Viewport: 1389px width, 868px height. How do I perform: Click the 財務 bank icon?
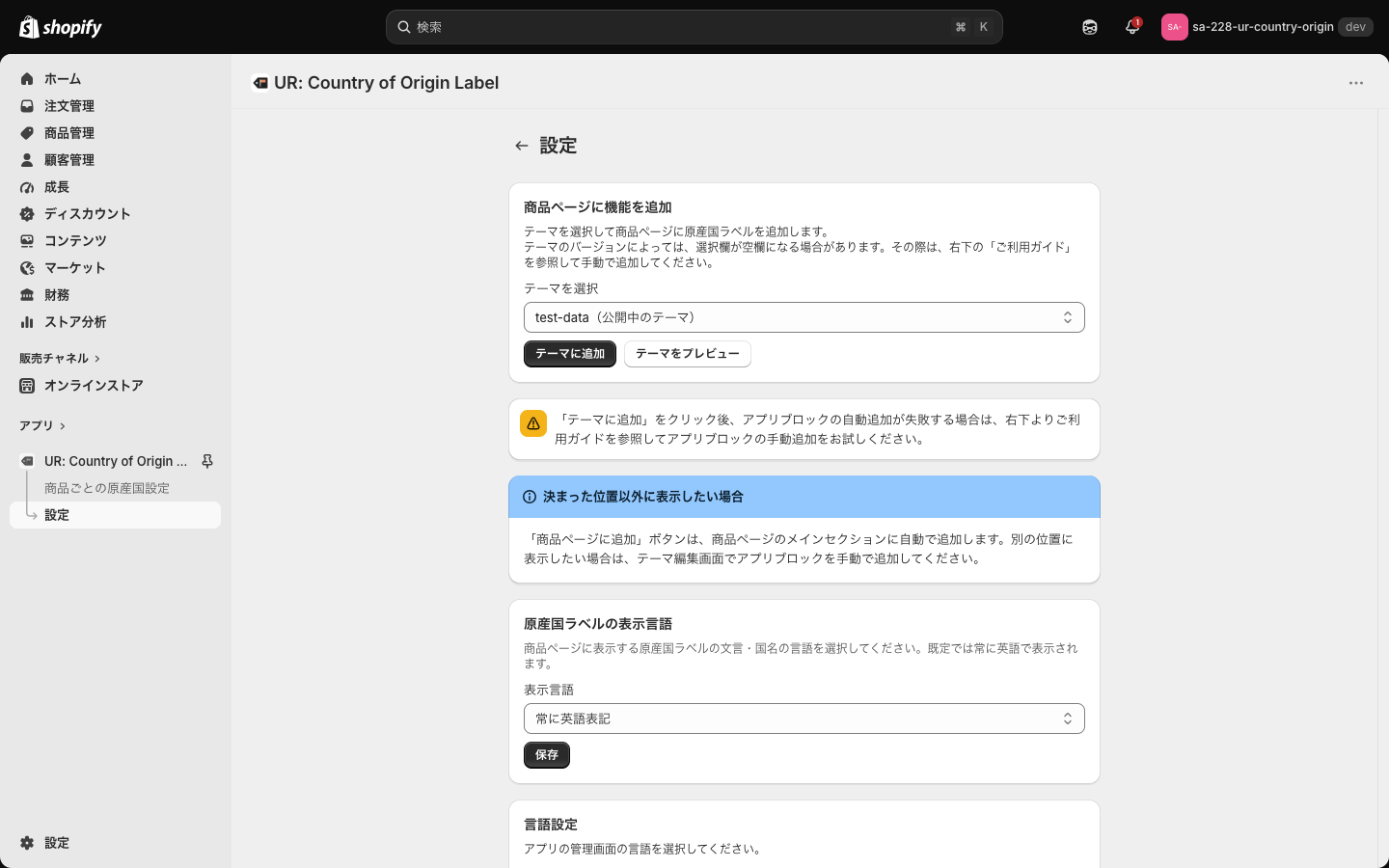tap(27, 295)
